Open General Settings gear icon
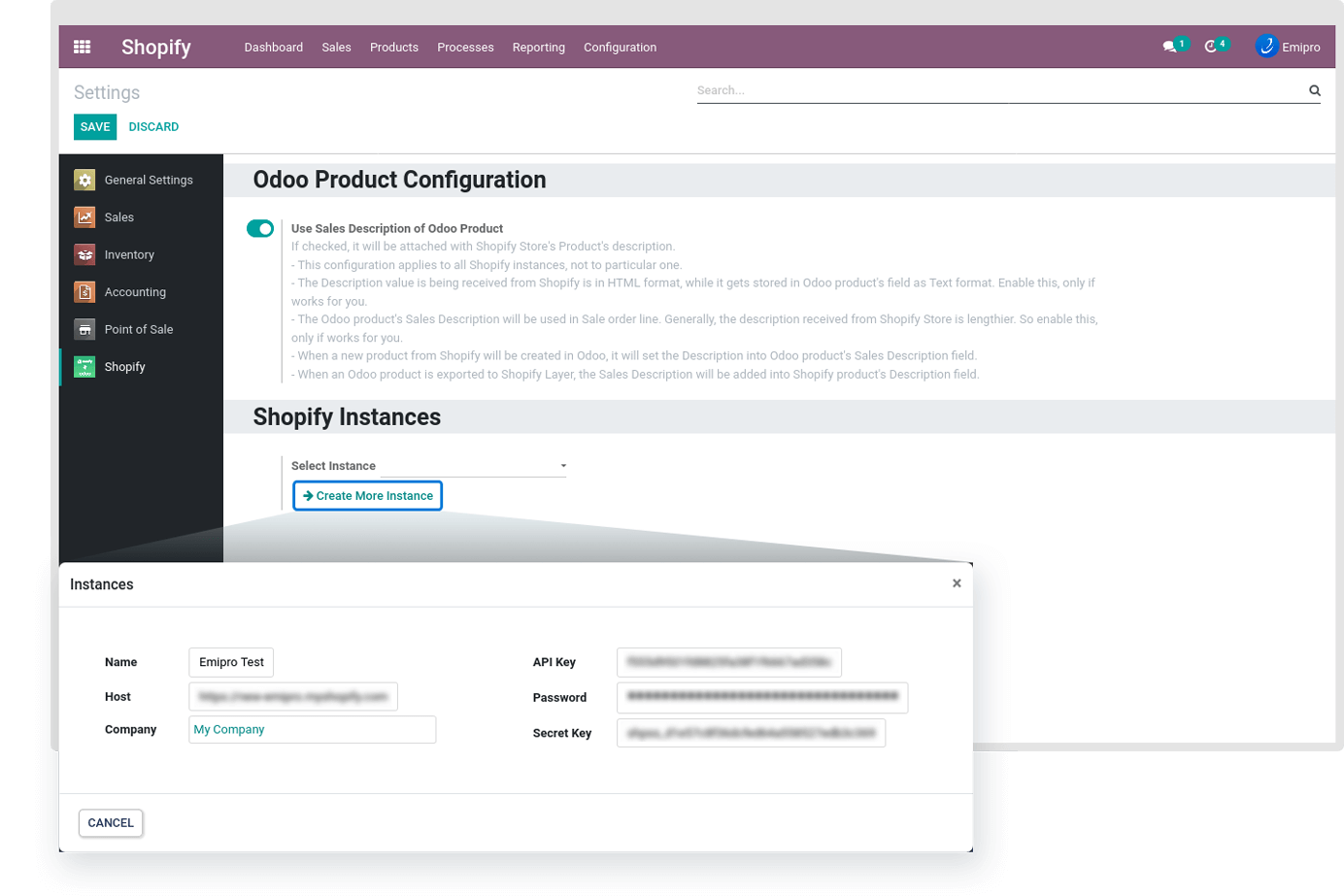The width and height of the screenshot is (1344, 896). (85, 180)
